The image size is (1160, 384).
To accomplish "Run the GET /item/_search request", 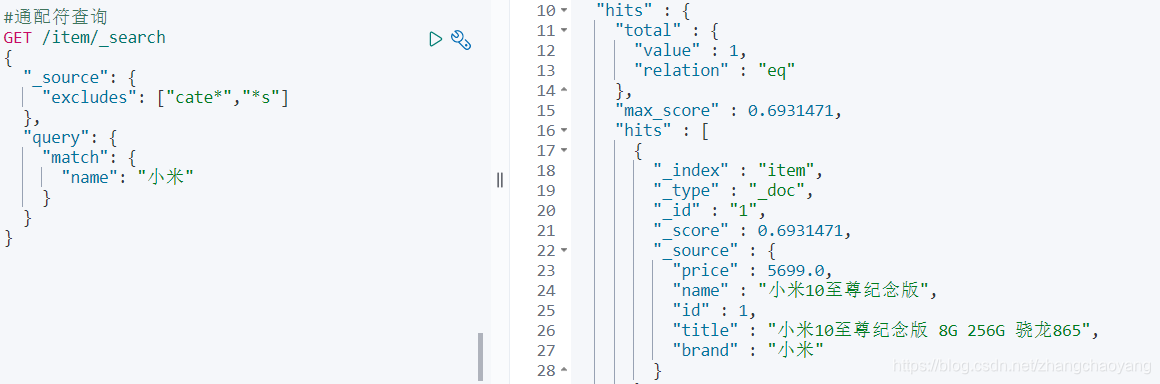I will [x=436, y=39].
